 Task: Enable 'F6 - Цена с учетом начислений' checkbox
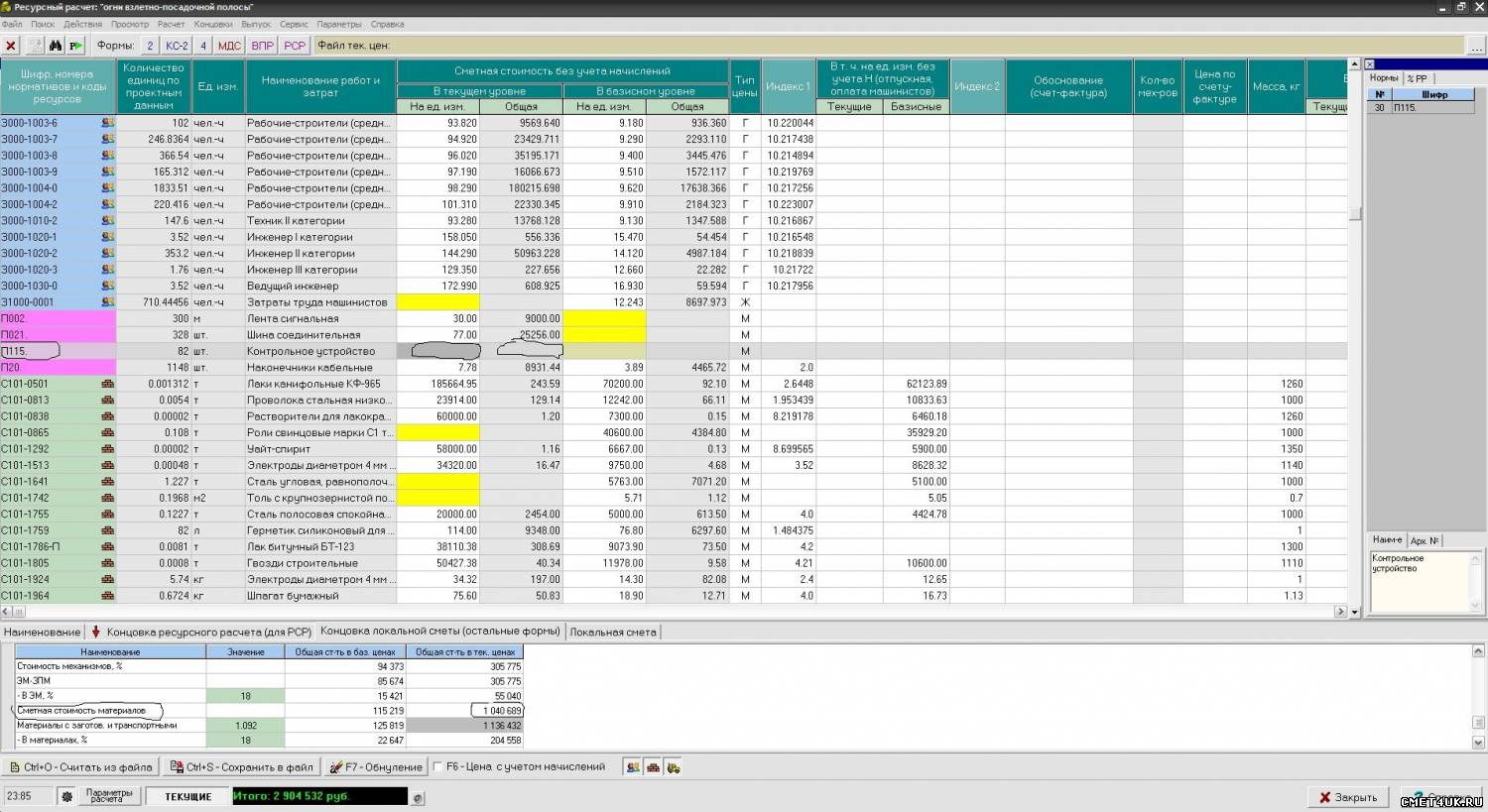click(x=437, y=766)
